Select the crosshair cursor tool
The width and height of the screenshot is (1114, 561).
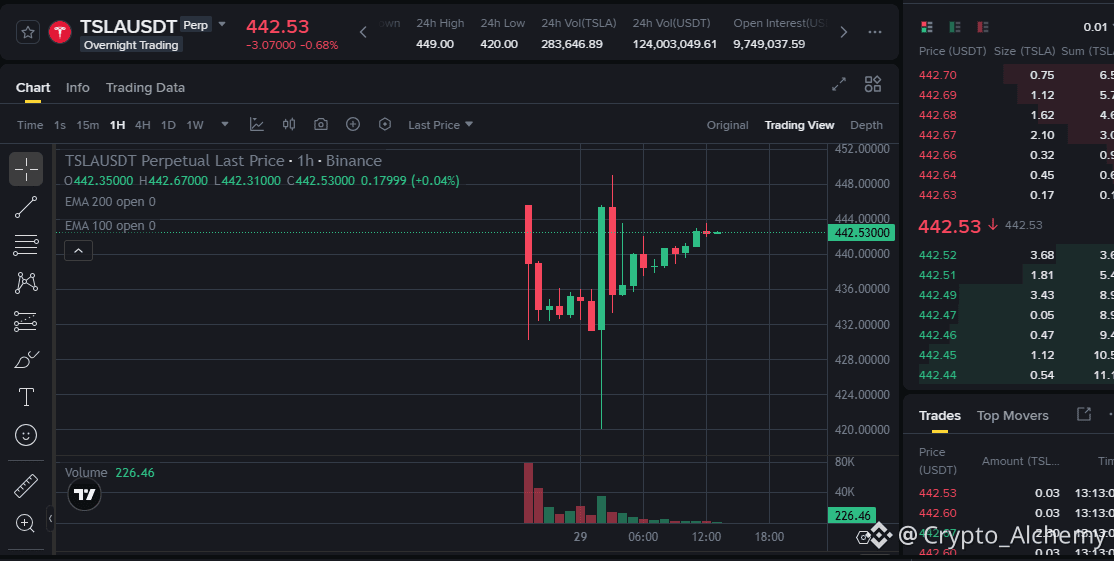[x=26, y=169]
